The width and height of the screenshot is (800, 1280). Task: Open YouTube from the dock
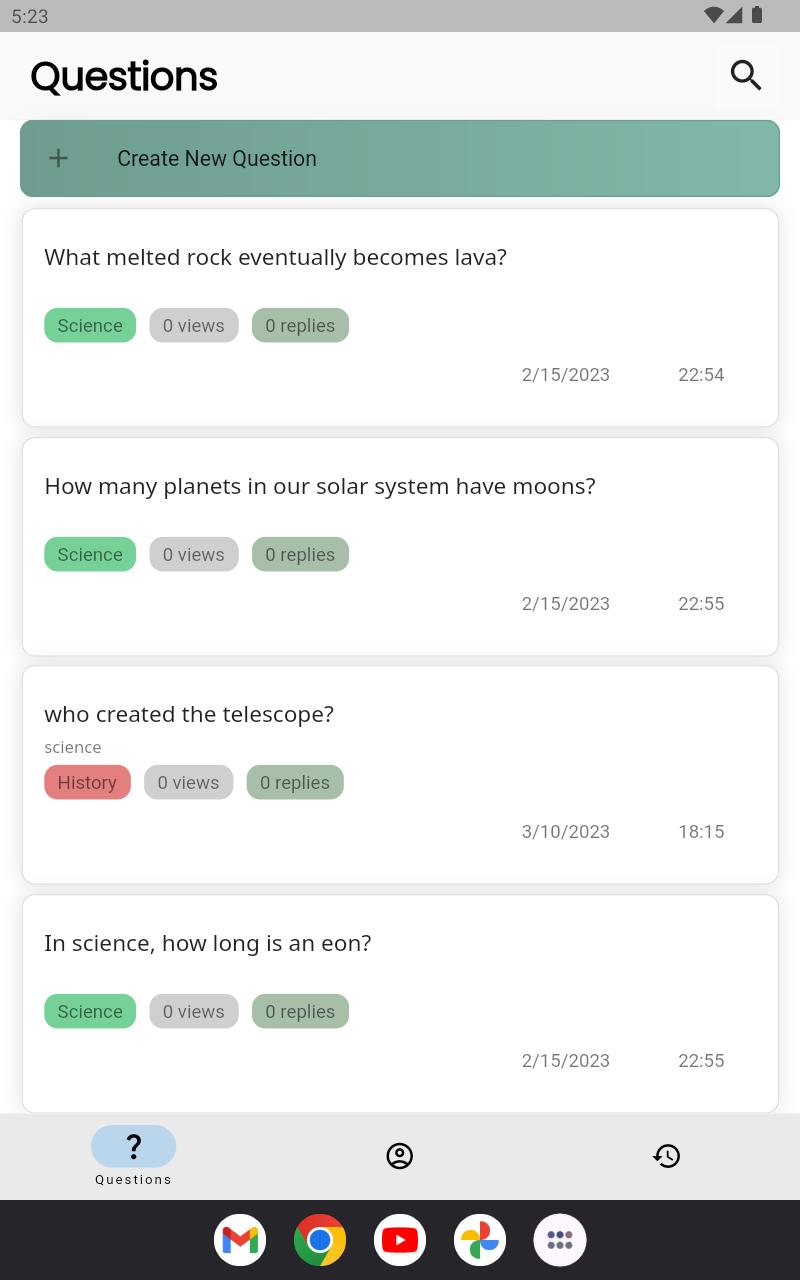(x=400, y=1240)
